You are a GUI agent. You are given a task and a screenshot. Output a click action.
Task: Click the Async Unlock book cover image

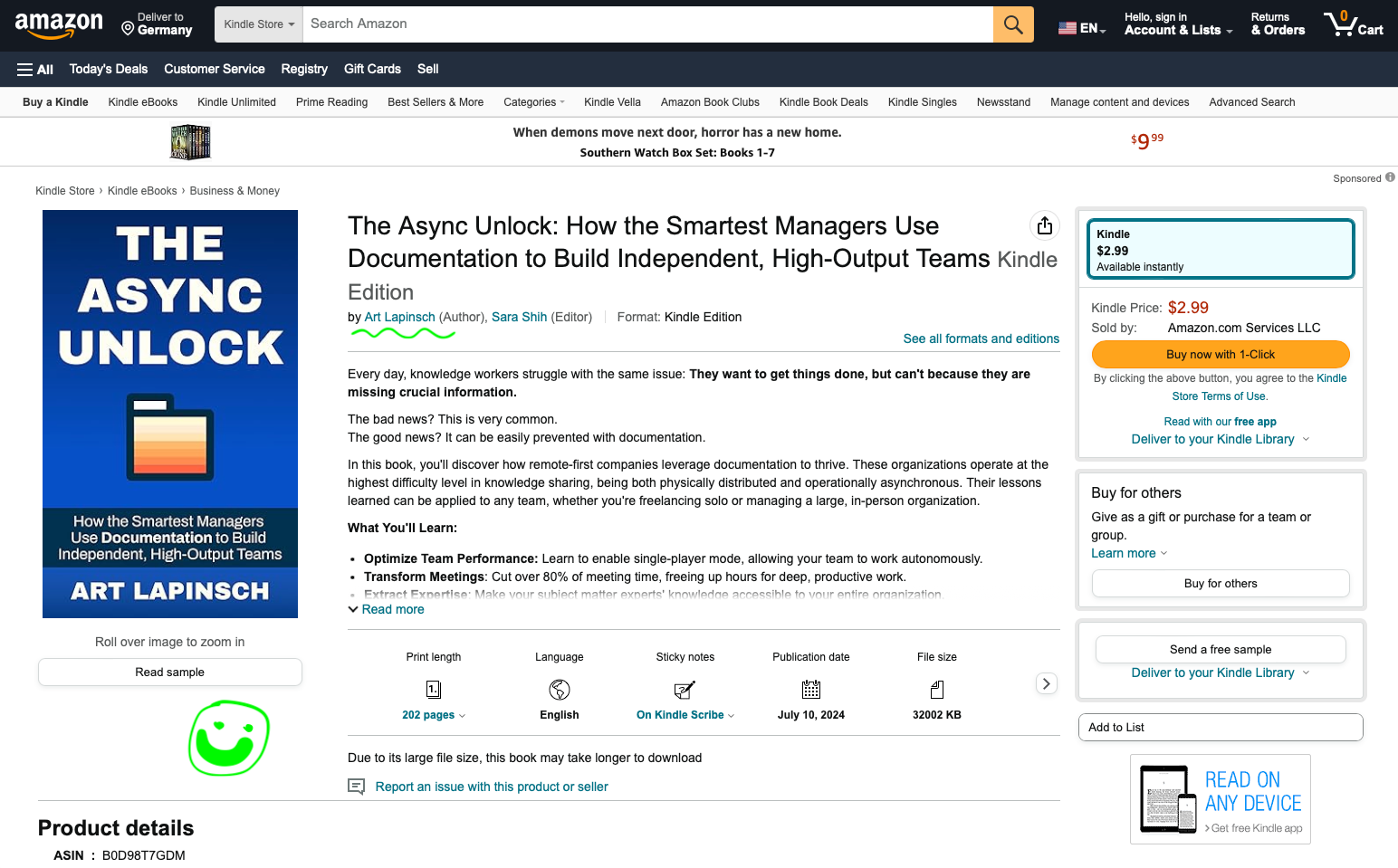170,414
